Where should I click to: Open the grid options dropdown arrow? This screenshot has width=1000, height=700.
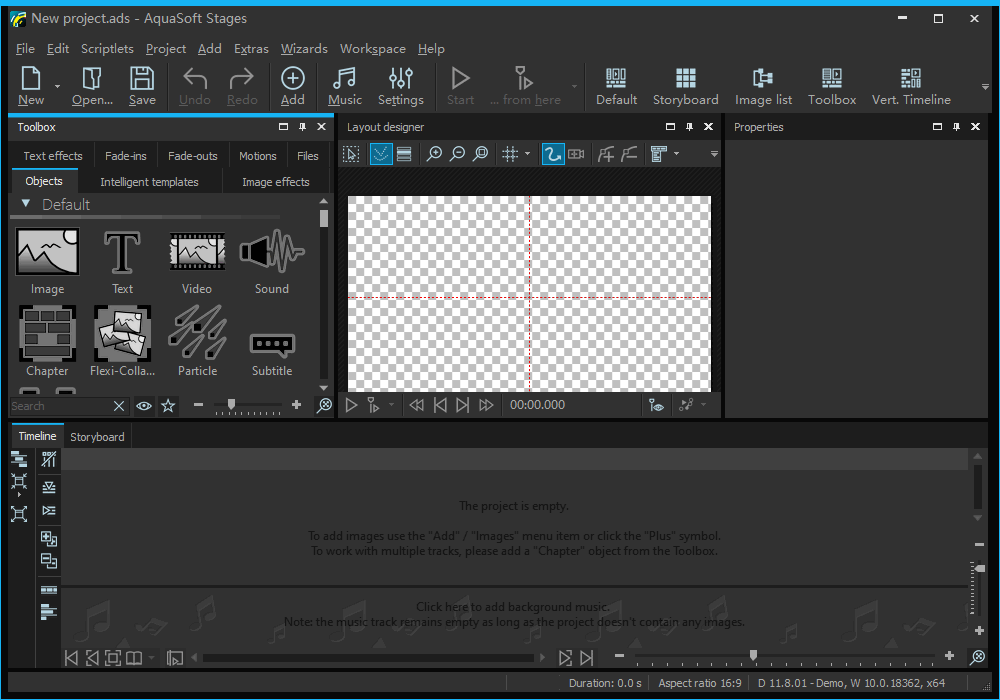click(527, 154)
